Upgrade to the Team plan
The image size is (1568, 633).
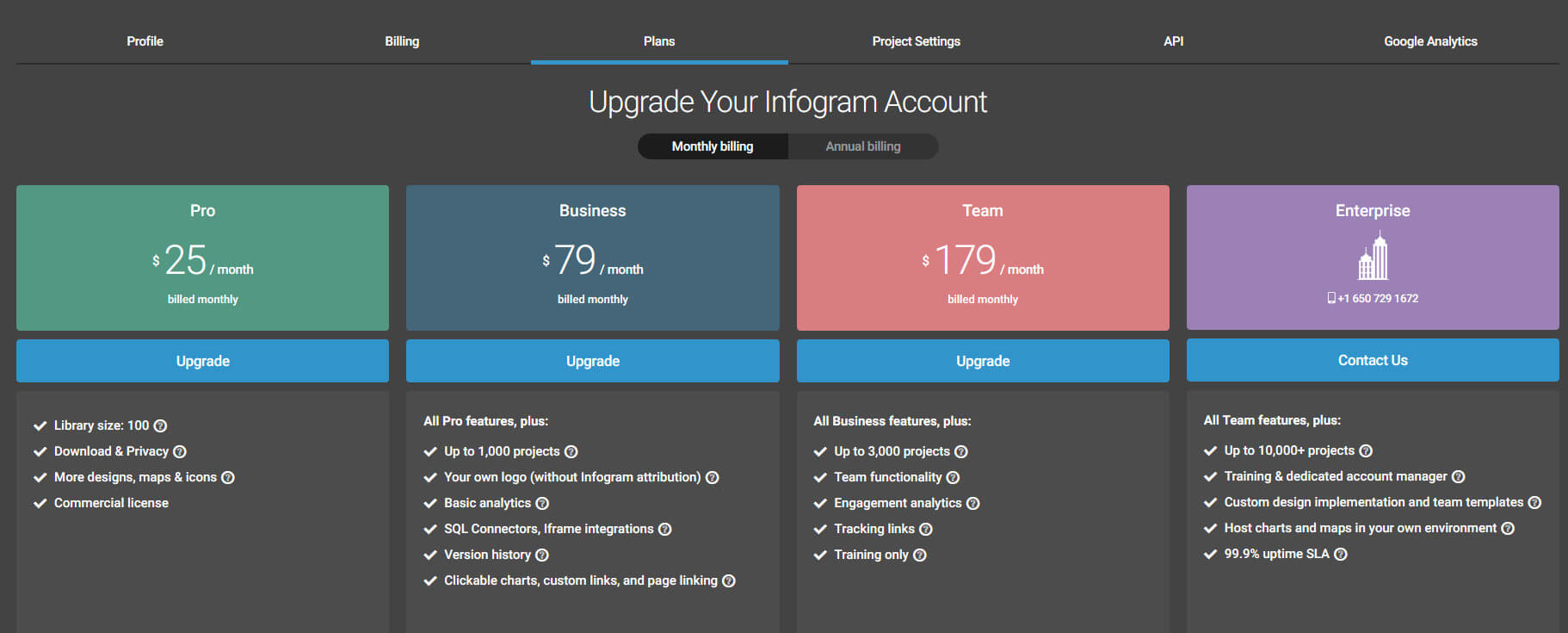pyautogui.click(x=983, y=361)
